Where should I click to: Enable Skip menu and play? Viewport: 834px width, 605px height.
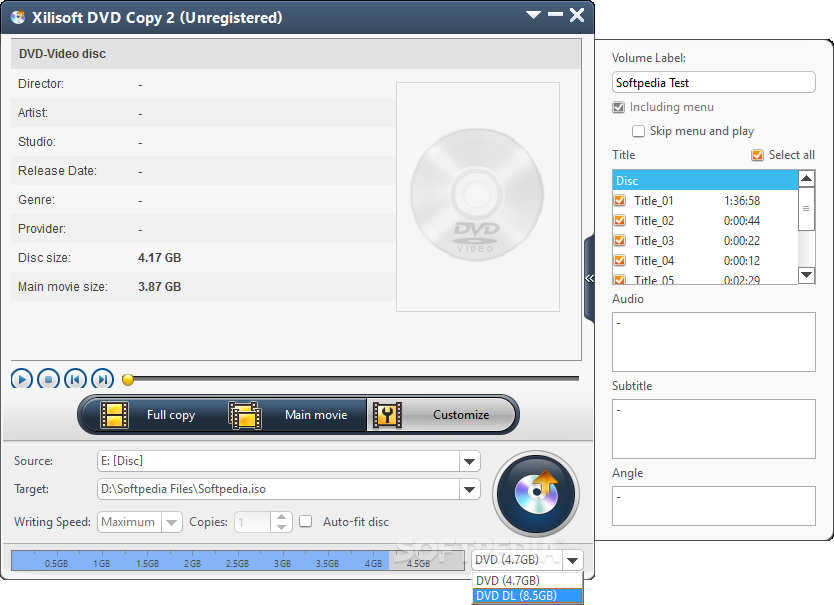pos(638,131)
